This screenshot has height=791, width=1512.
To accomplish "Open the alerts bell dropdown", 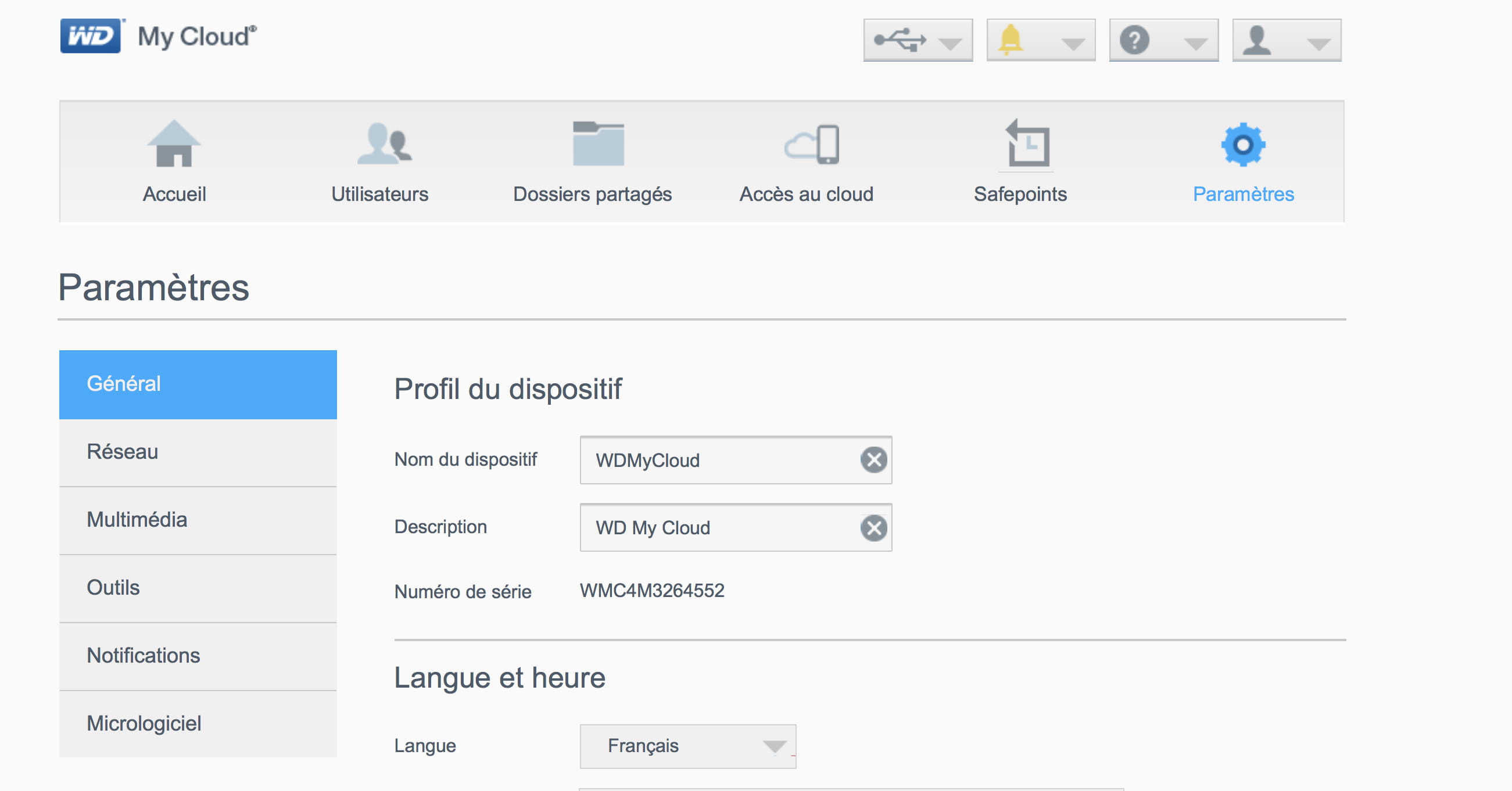I will click(1041, 40).
